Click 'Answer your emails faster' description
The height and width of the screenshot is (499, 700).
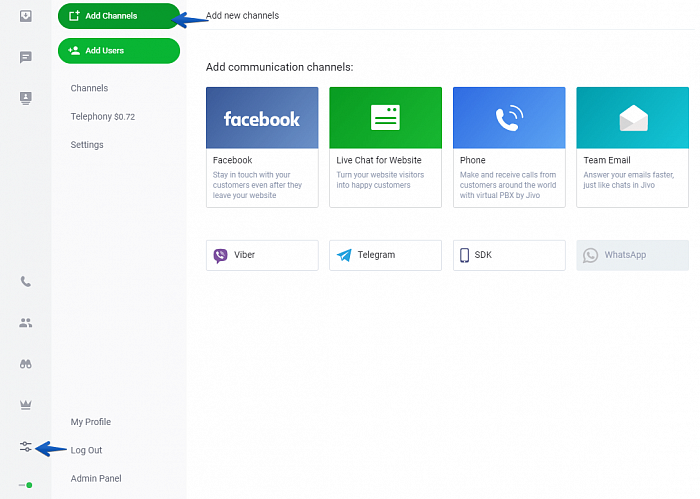tap(629, 180)
